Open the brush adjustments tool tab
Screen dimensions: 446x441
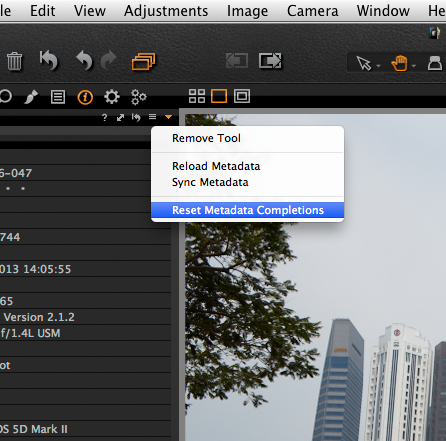pyautogui.click(x=31, y=97)
